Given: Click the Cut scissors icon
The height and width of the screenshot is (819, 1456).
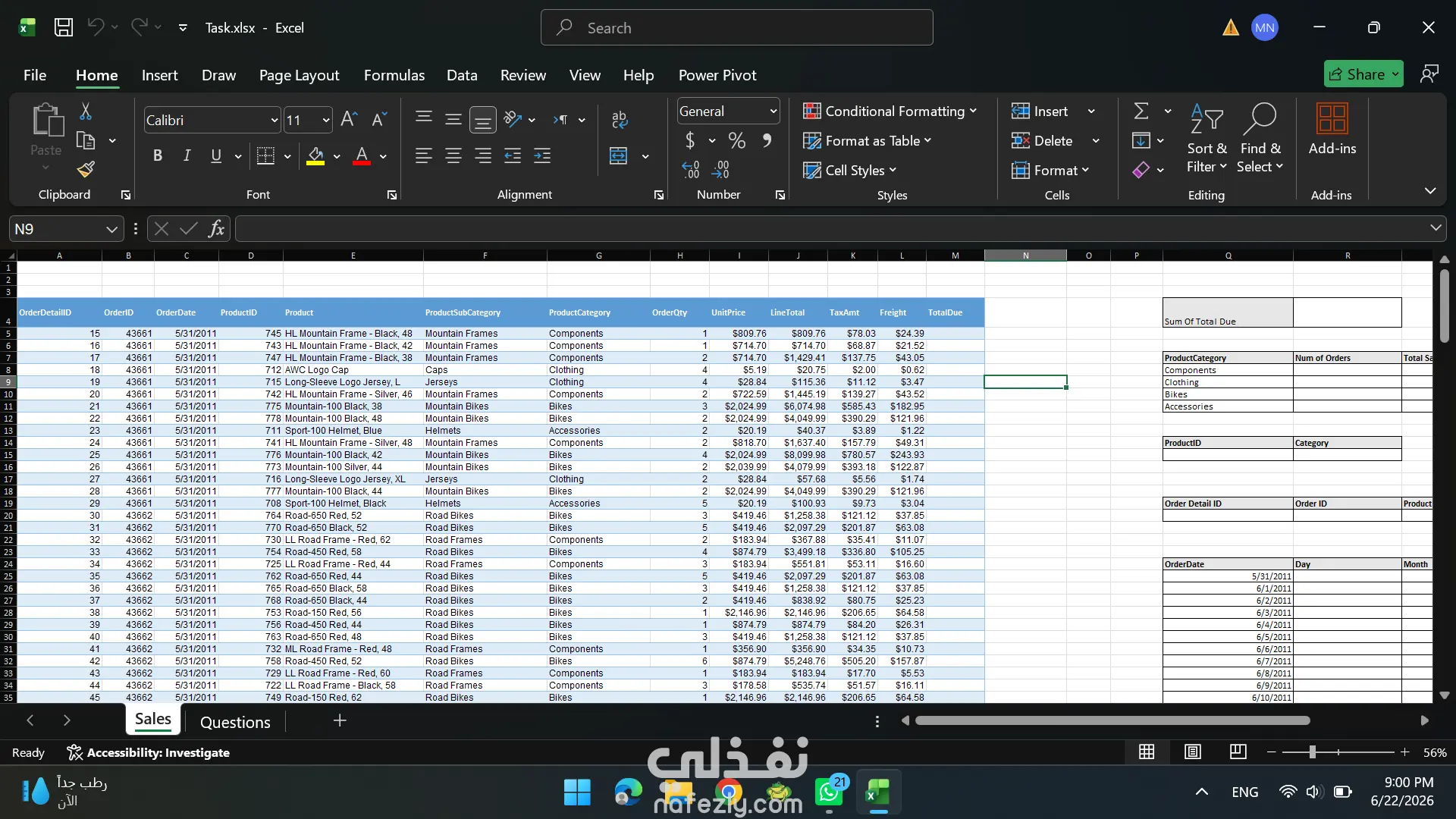Looking at the screenshot, I should pos(86,111).
